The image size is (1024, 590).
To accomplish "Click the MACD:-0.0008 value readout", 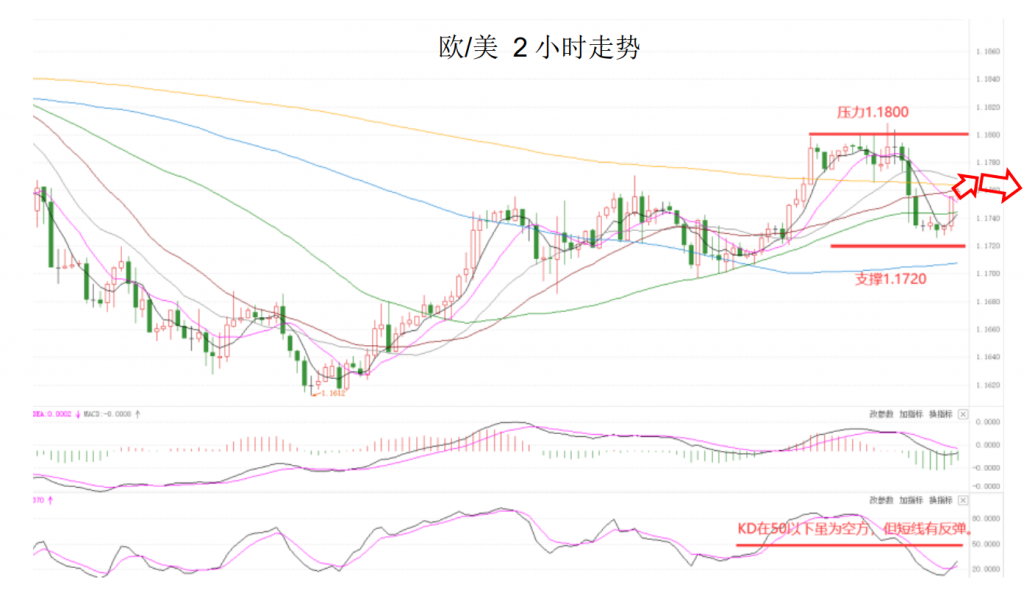I will point(107,414).
